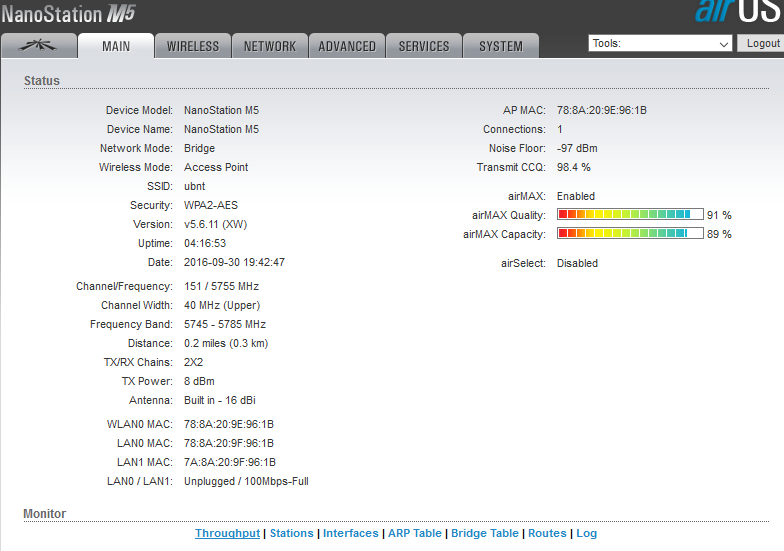Select the airMAX value Enabled
The width and height of the screenshot is (784, 551).
[x=576, y=196]
